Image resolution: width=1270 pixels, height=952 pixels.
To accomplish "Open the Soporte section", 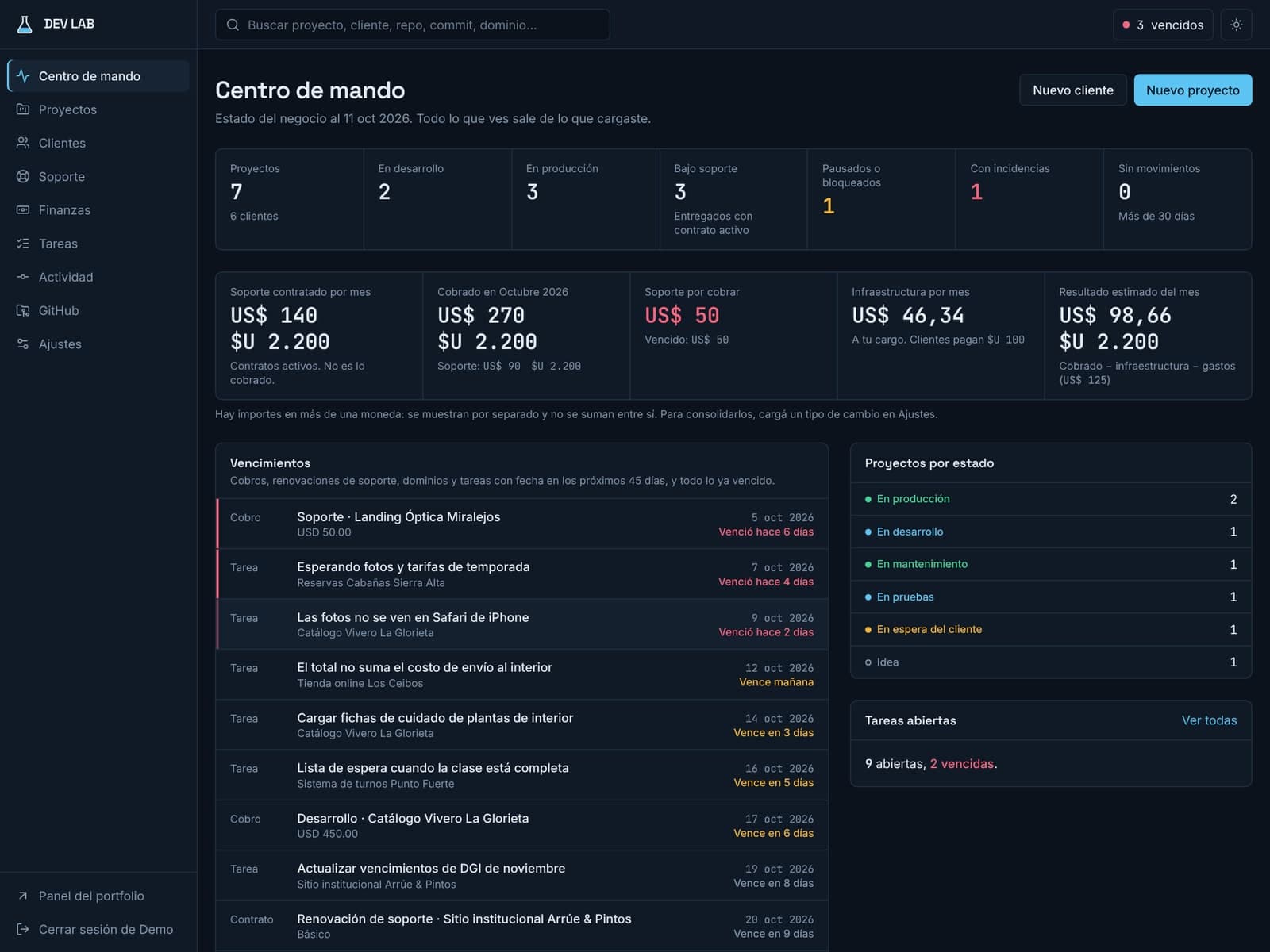I will (x=98, y=176).
